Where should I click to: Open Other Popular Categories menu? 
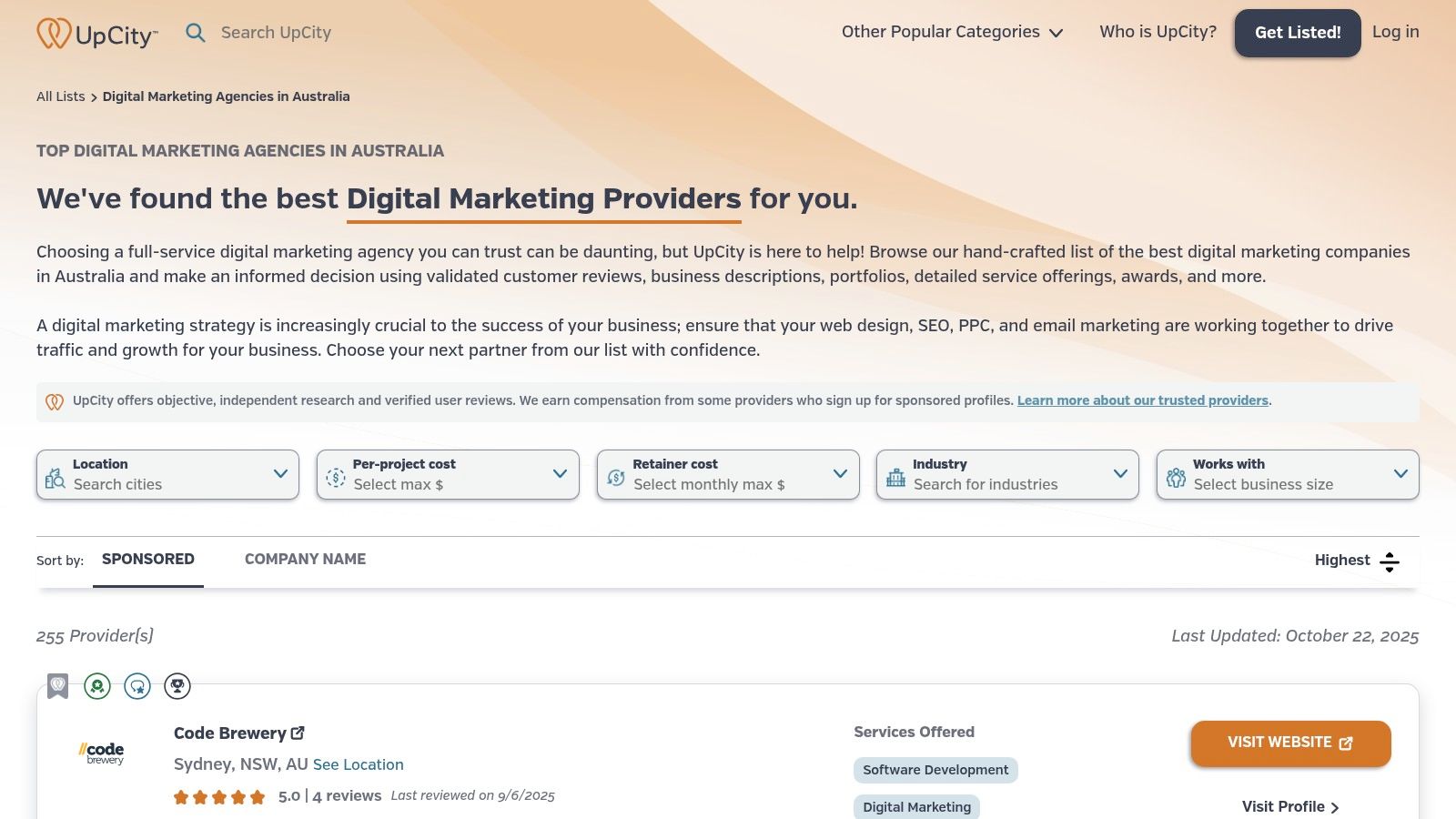952,32
